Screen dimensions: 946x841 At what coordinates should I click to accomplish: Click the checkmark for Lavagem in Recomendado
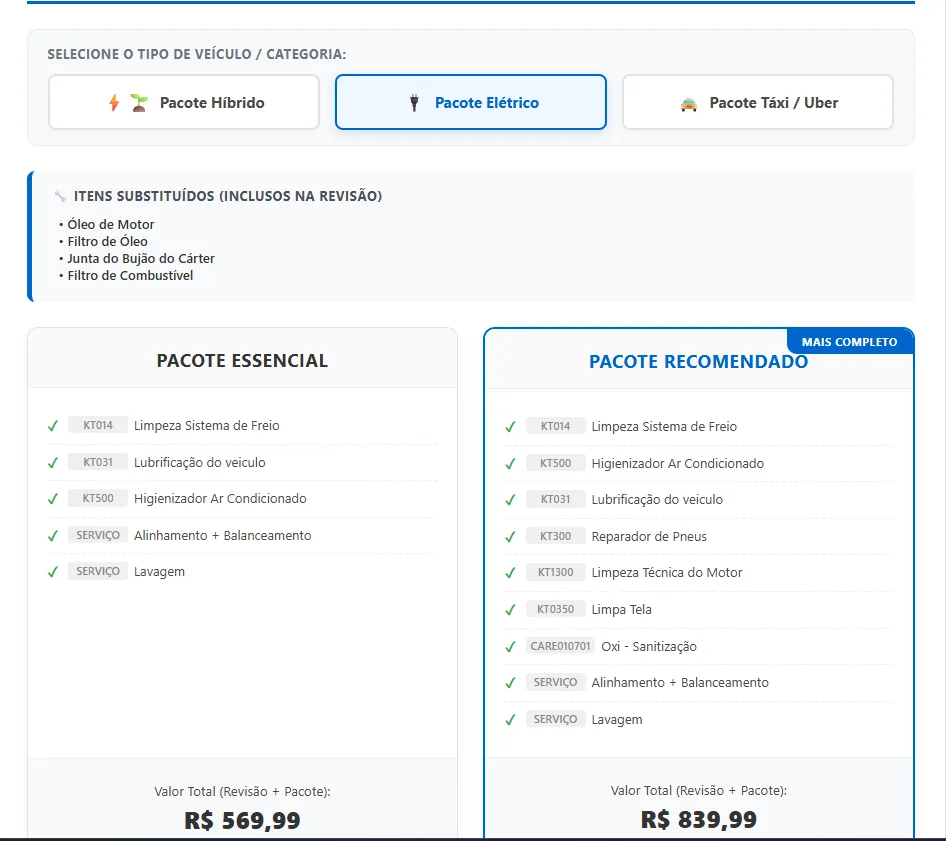[510, 720]
